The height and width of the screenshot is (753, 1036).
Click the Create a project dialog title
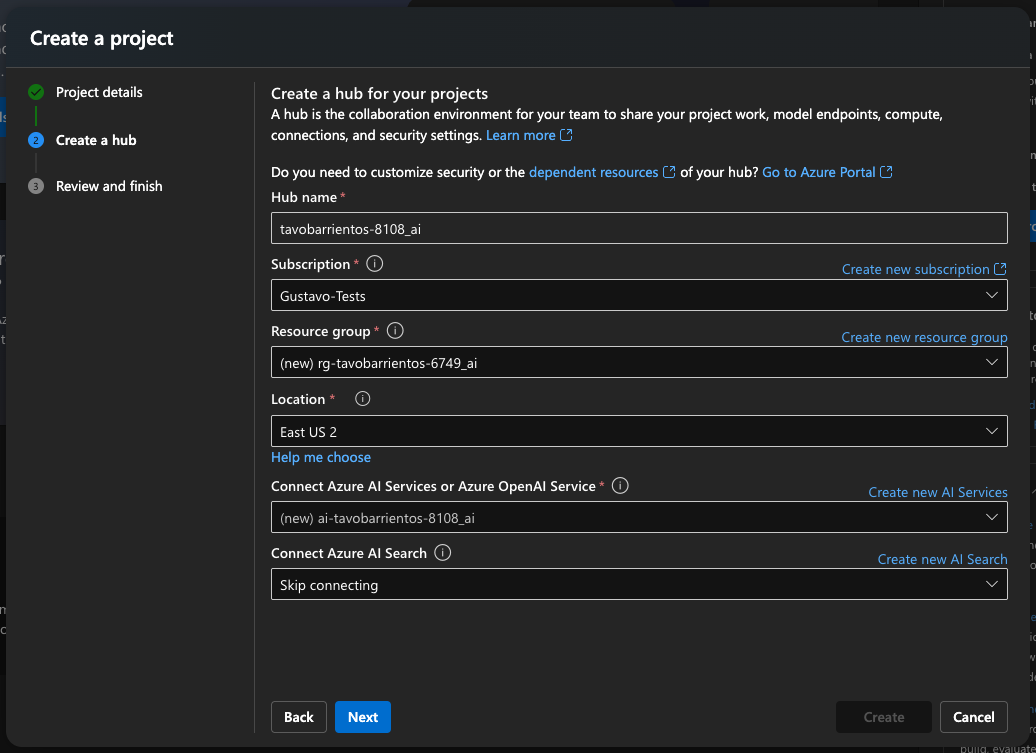point(102,38)
